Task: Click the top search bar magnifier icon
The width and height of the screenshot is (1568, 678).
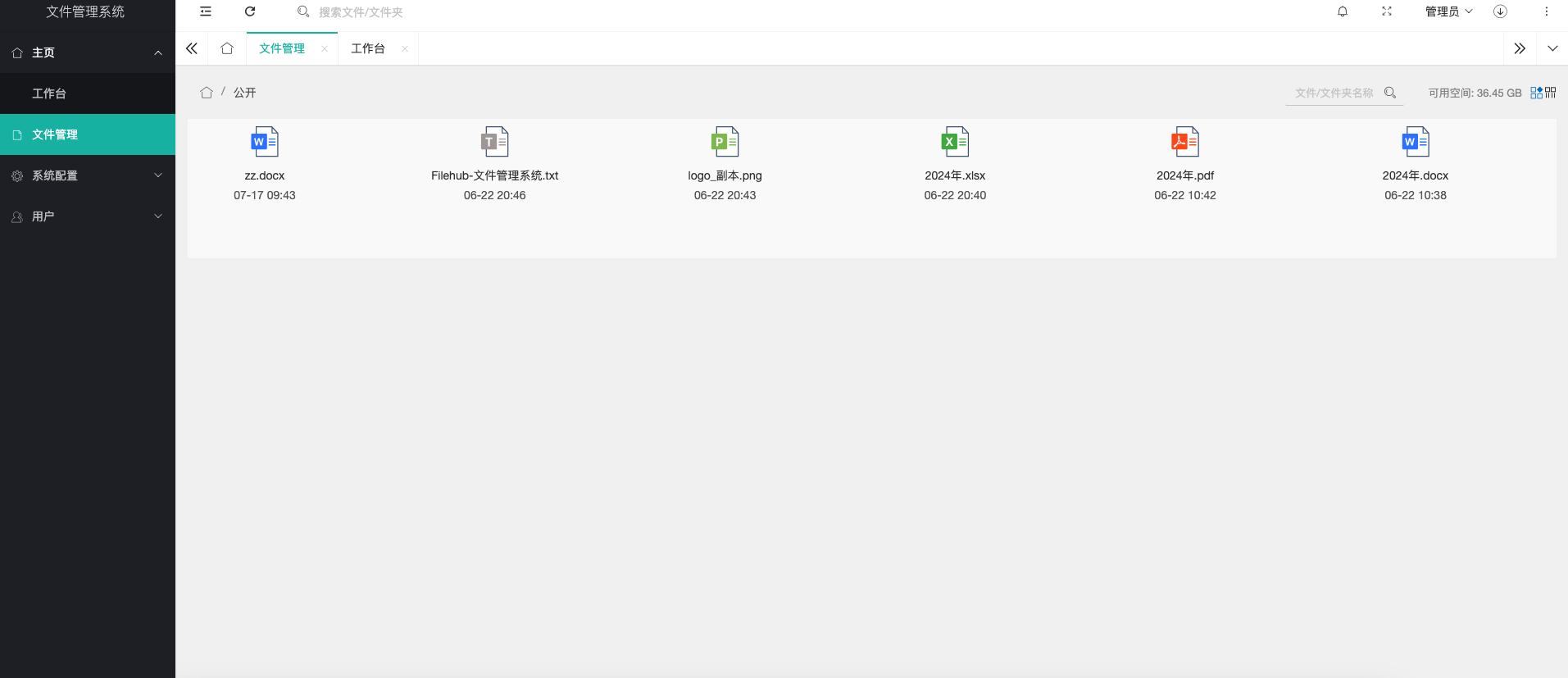Action: [x=303, y=11]
